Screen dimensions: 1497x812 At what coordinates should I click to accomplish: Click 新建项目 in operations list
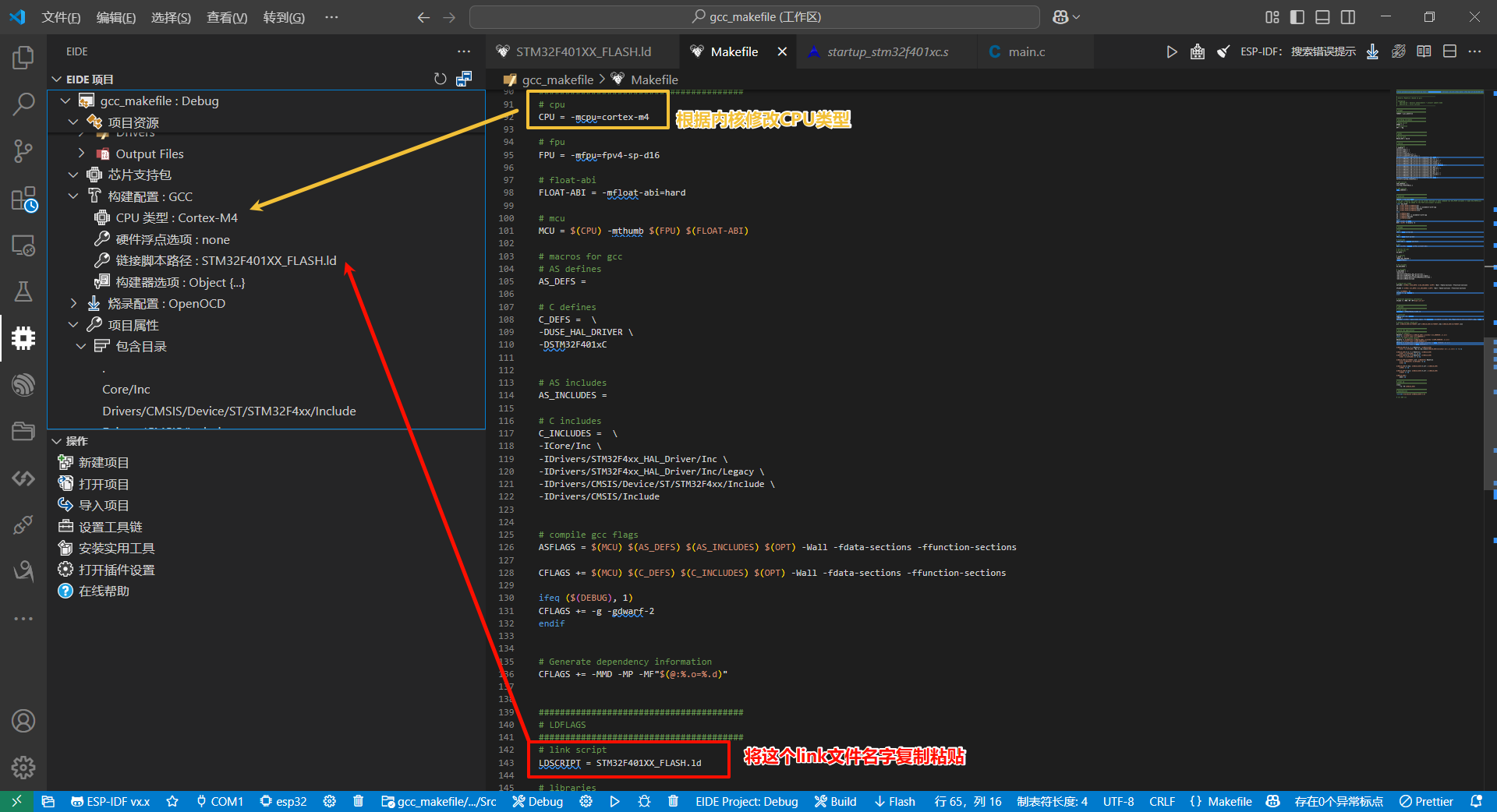(x=103, y=462)
